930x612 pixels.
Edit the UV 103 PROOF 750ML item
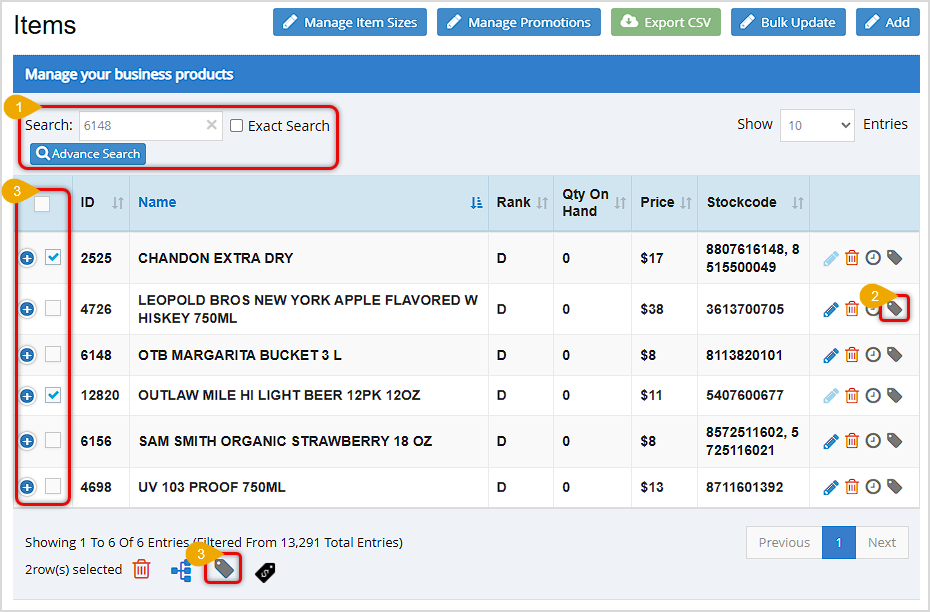[x=830, y=487]
